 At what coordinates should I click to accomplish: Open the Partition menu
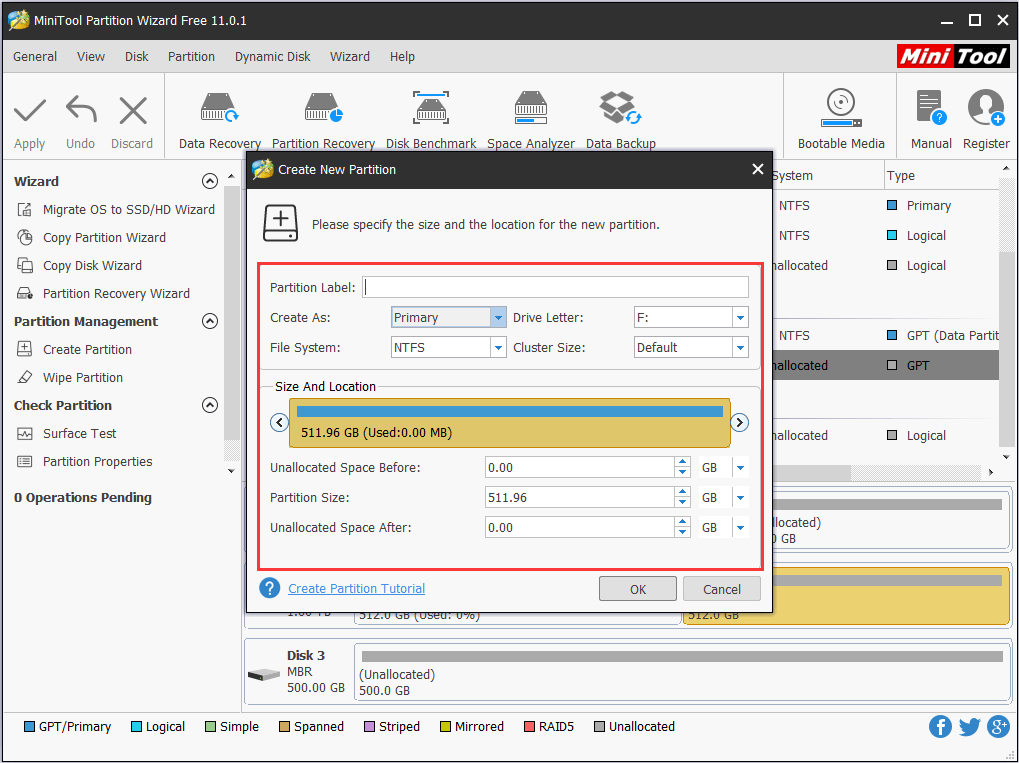(191, 57)
